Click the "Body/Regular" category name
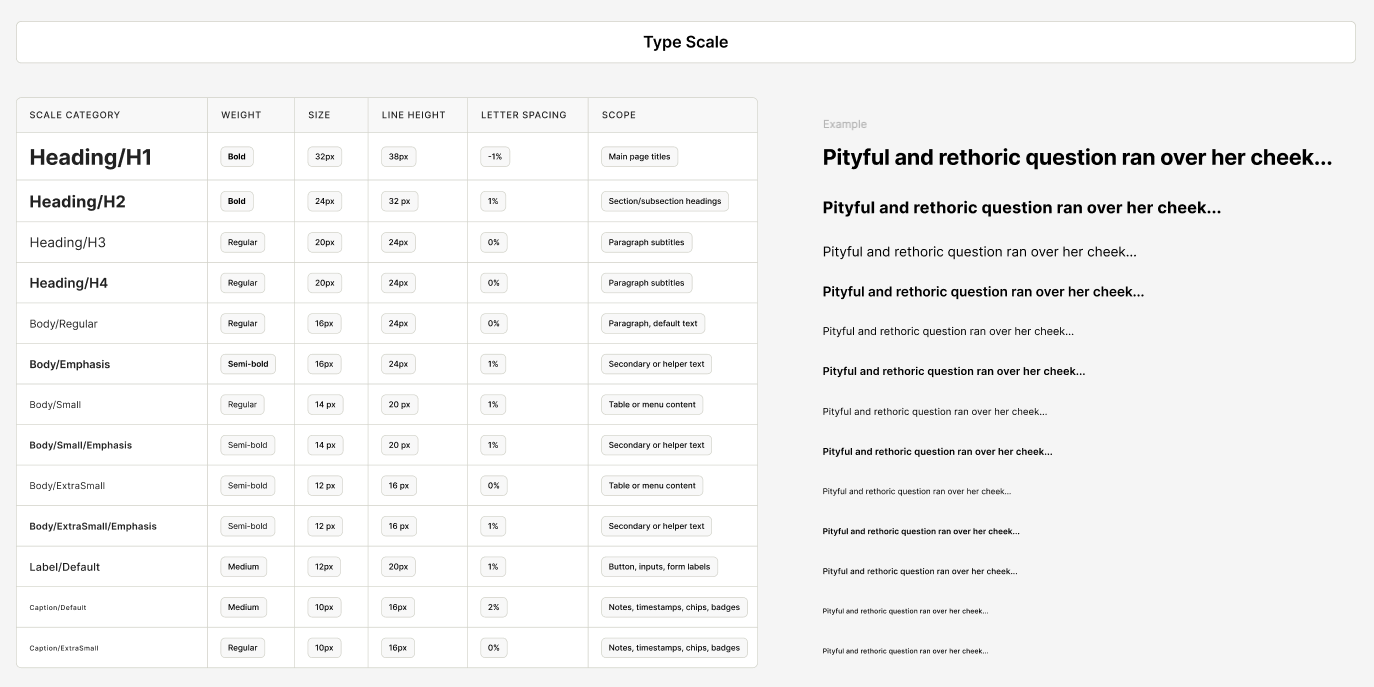Image resolution: width=1374 pixels, height=687 pixels. point(64,324)
